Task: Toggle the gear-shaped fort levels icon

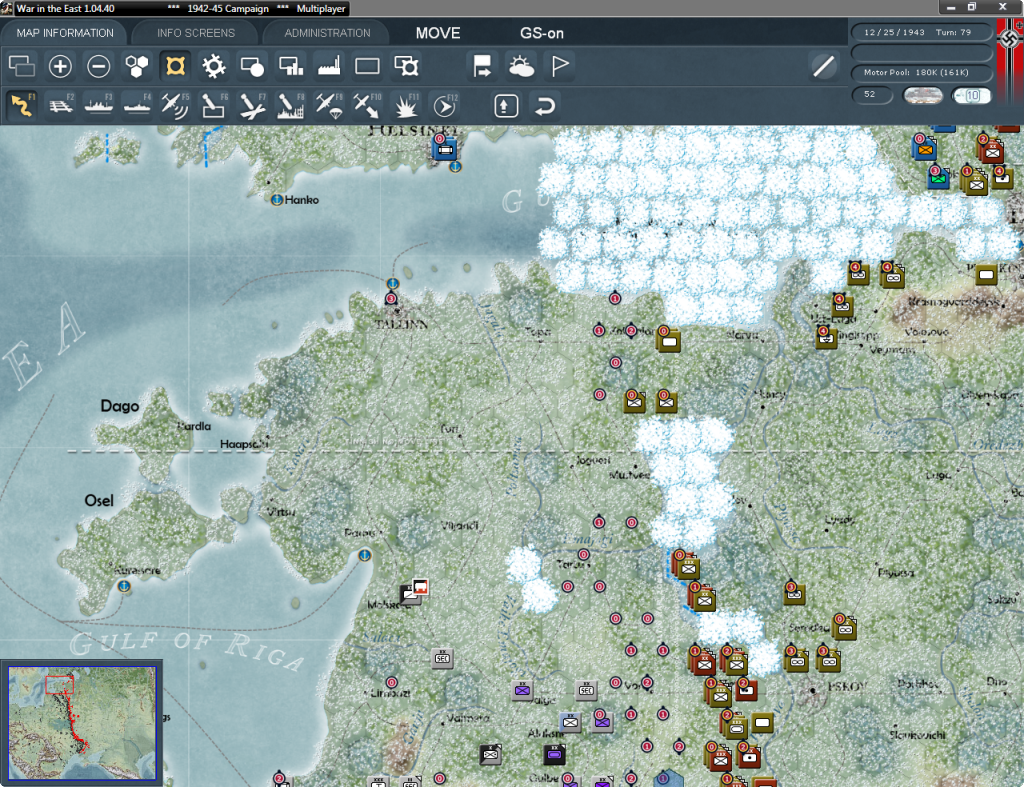Action: point(214,66)
